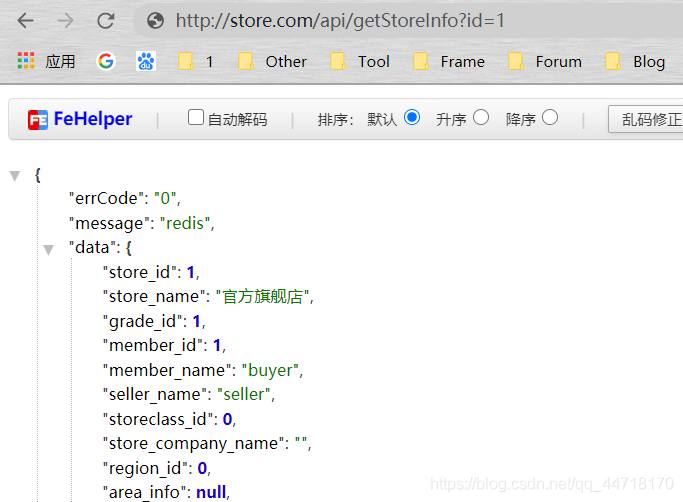Click the FeHelper title link
The height and width of the screenshot is (502, 683).
pos(93,119)
